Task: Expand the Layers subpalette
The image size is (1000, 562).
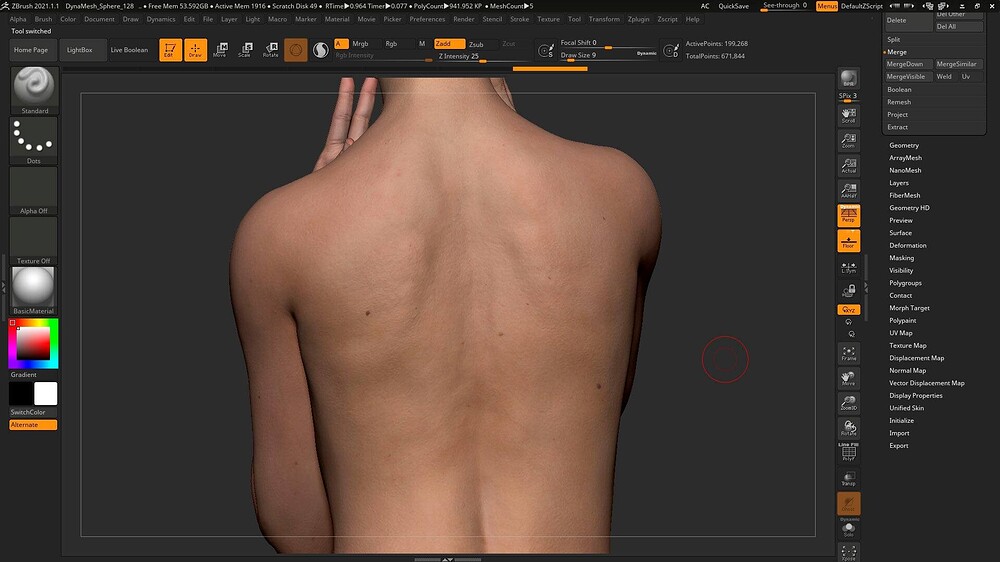Action: pyautogui.click(x=899, y=183)
